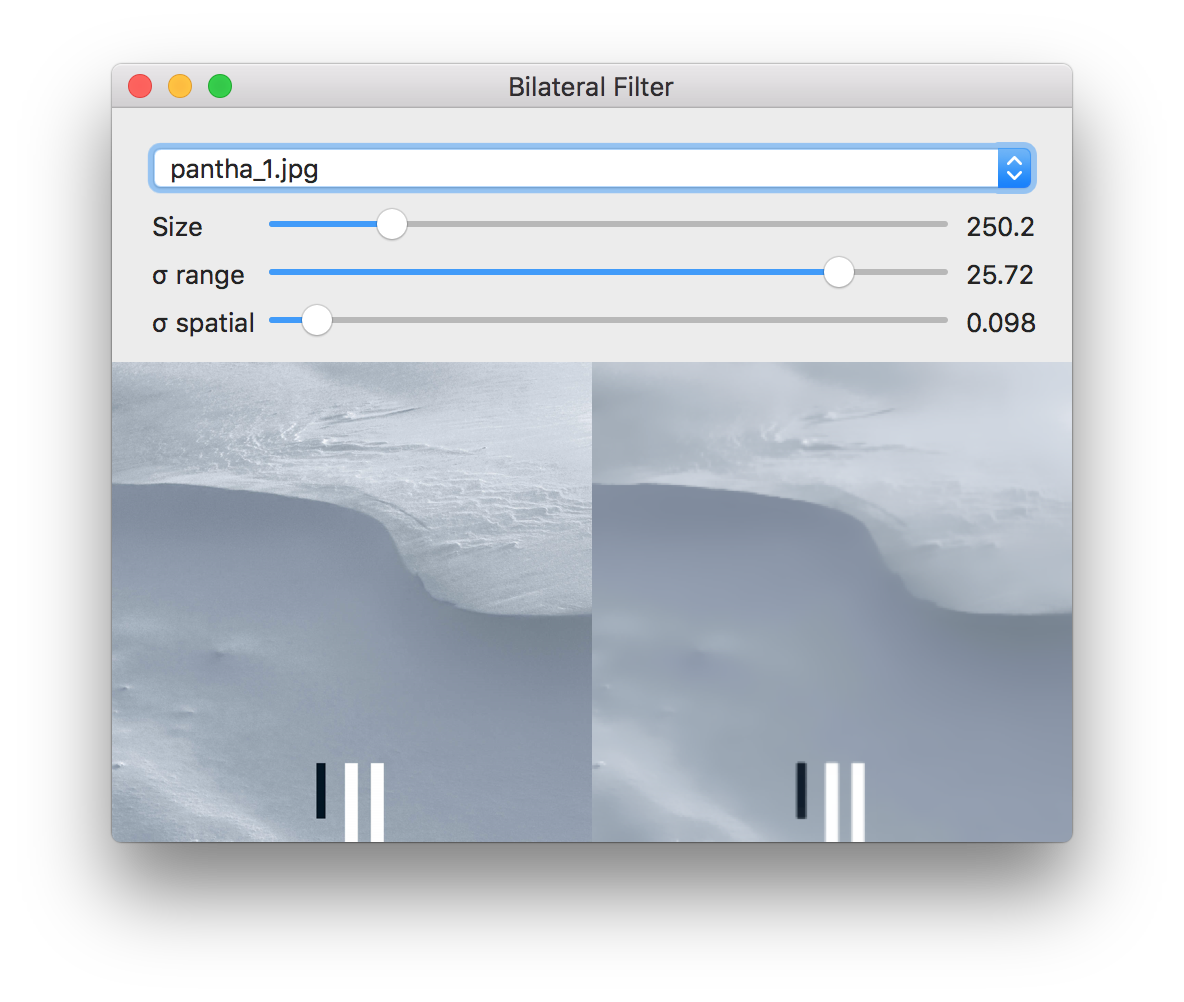Click the σ spatial slider knob
Viewport: 1184px width, 1002px height.
point(316,320)
